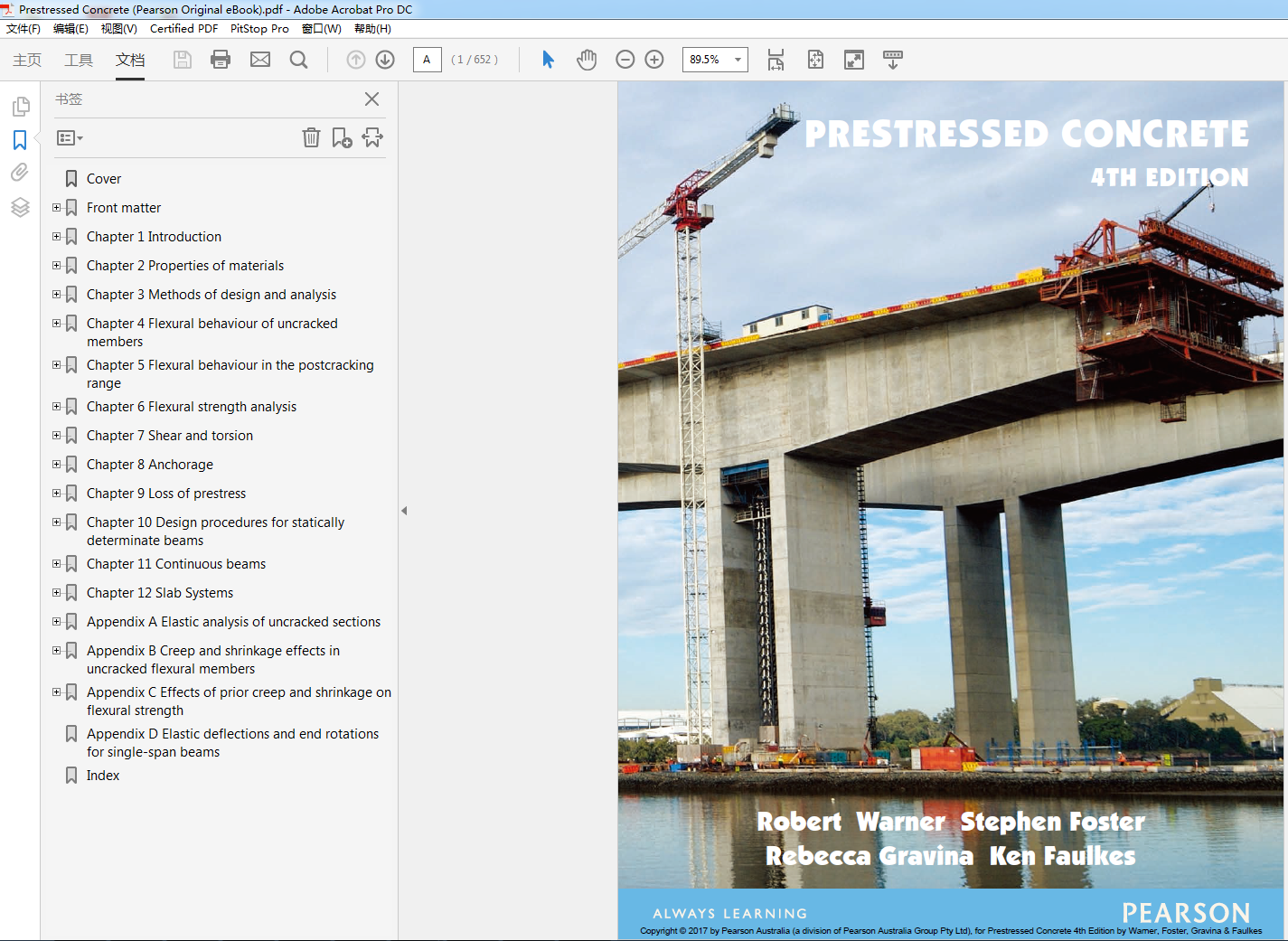Click the New bookmark icon
This screenshot has width=1288, height=941.
pyautogui.click(x=342, y=137)
